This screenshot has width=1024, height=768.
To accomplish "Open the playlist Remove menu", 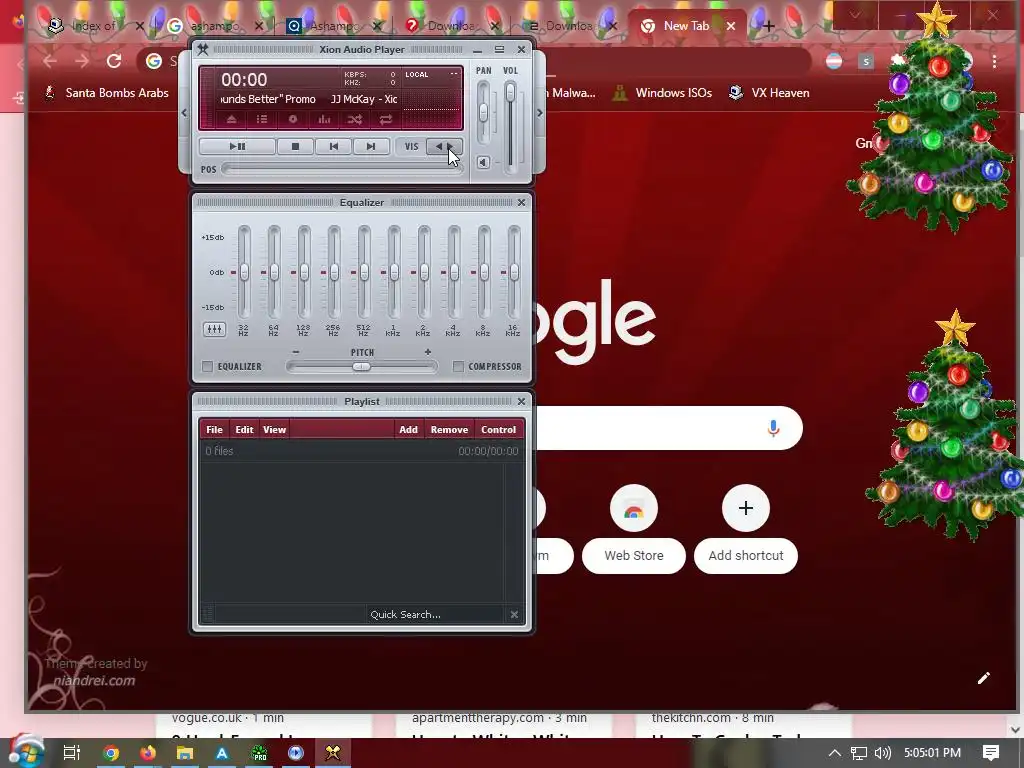I will point(449,429).
